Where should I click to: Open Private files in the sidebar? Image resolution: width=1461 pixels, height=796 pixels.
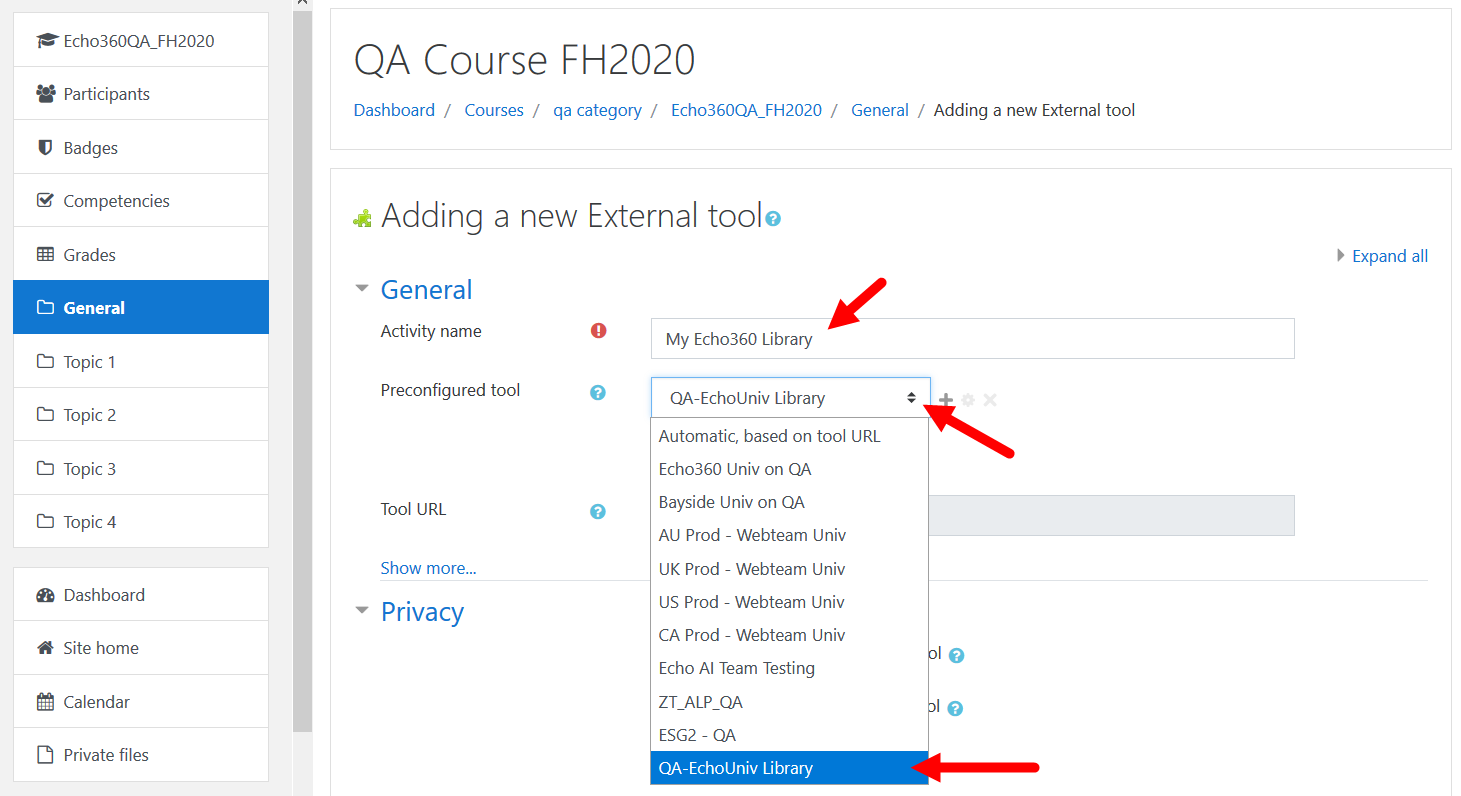pyautogui.click(x=141, y=755)
